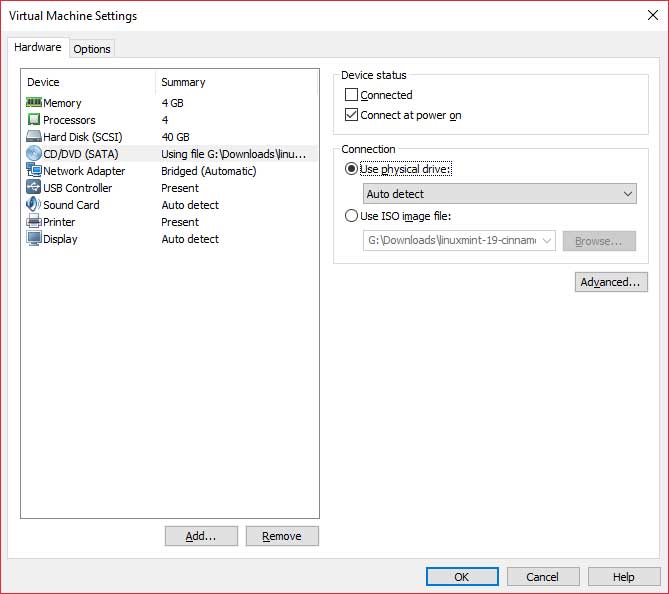
Task: Select the Memory row label
Action: 62,103
